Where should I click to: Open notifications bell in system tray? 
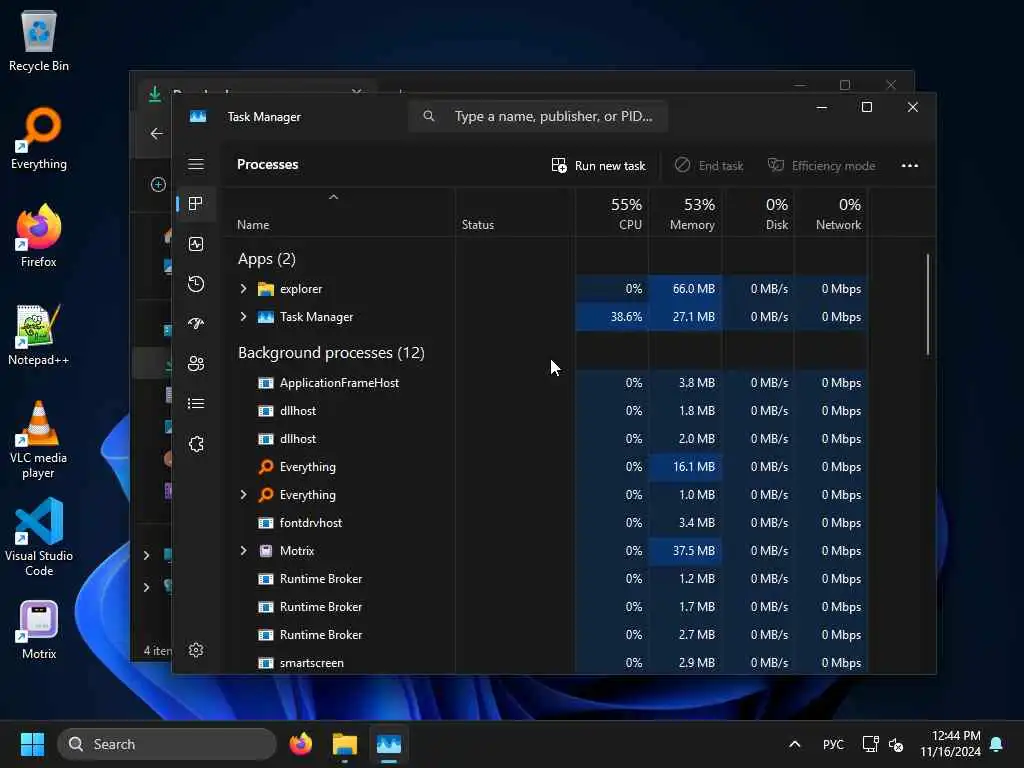tap(996, 744)
